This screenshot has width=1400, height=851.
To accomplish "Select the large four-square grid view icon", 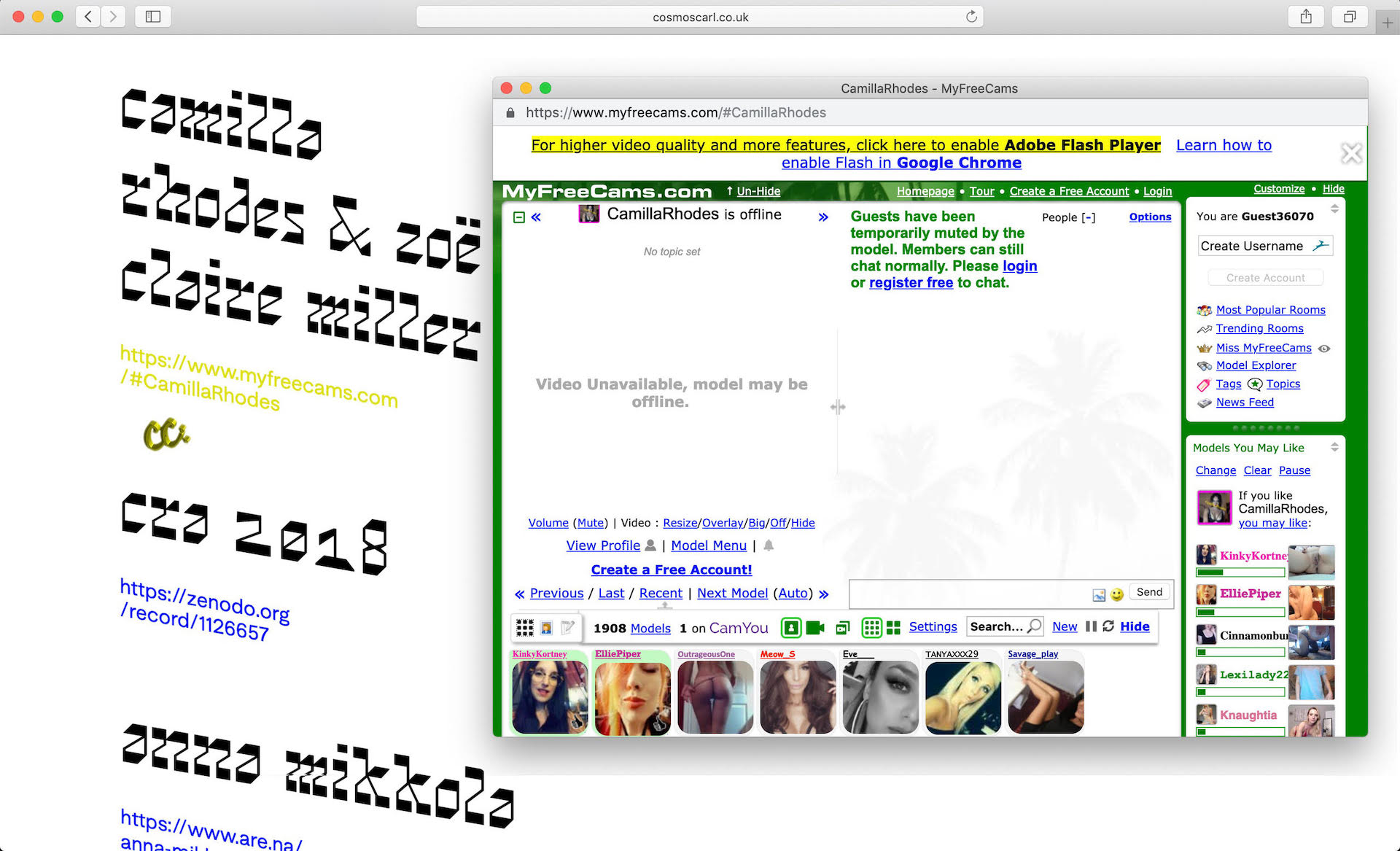I will (893, 628).
